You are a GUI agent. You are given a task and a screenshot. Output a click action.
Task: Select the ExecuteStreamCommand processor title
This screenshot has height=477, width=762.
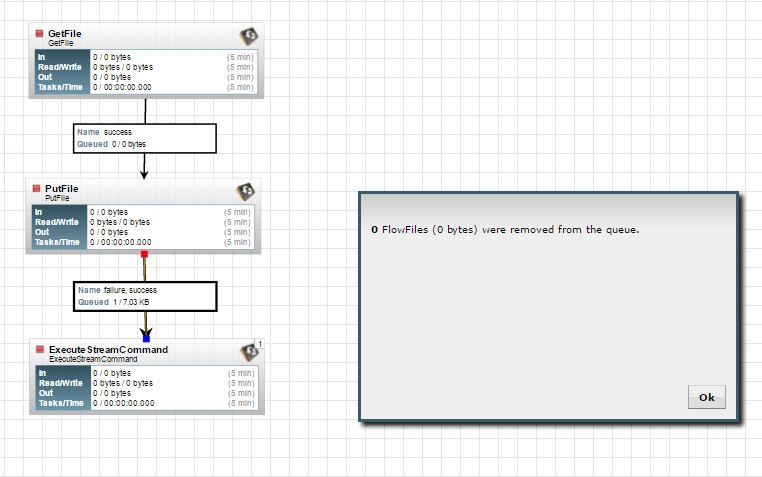pyautogui.click(x=108, y=350)
